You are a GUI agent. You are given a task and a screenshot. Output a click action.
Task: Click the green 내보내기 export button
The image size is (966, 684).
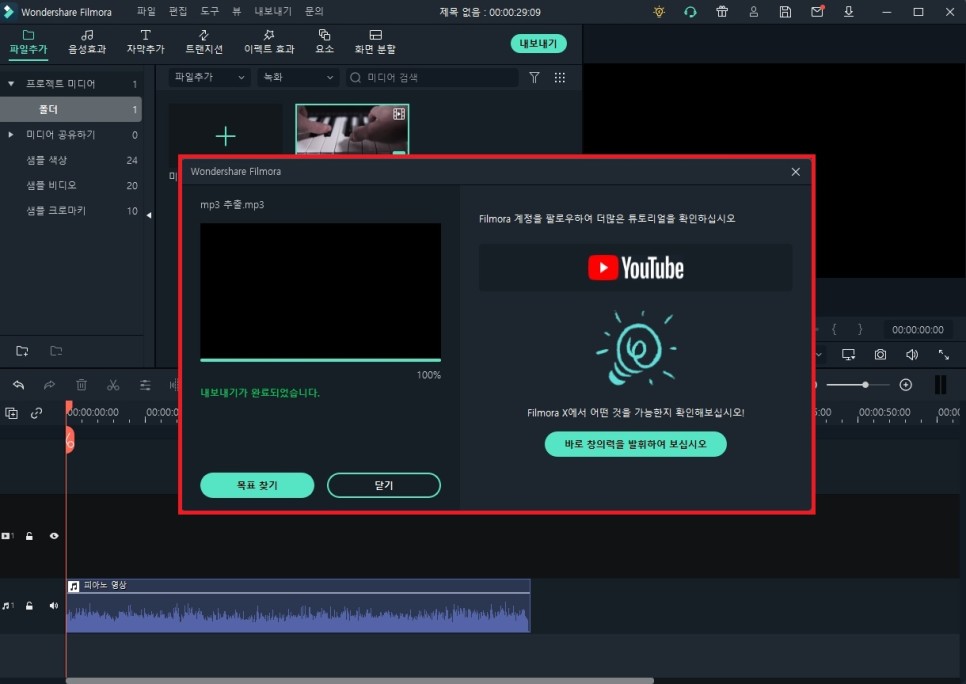538,43
